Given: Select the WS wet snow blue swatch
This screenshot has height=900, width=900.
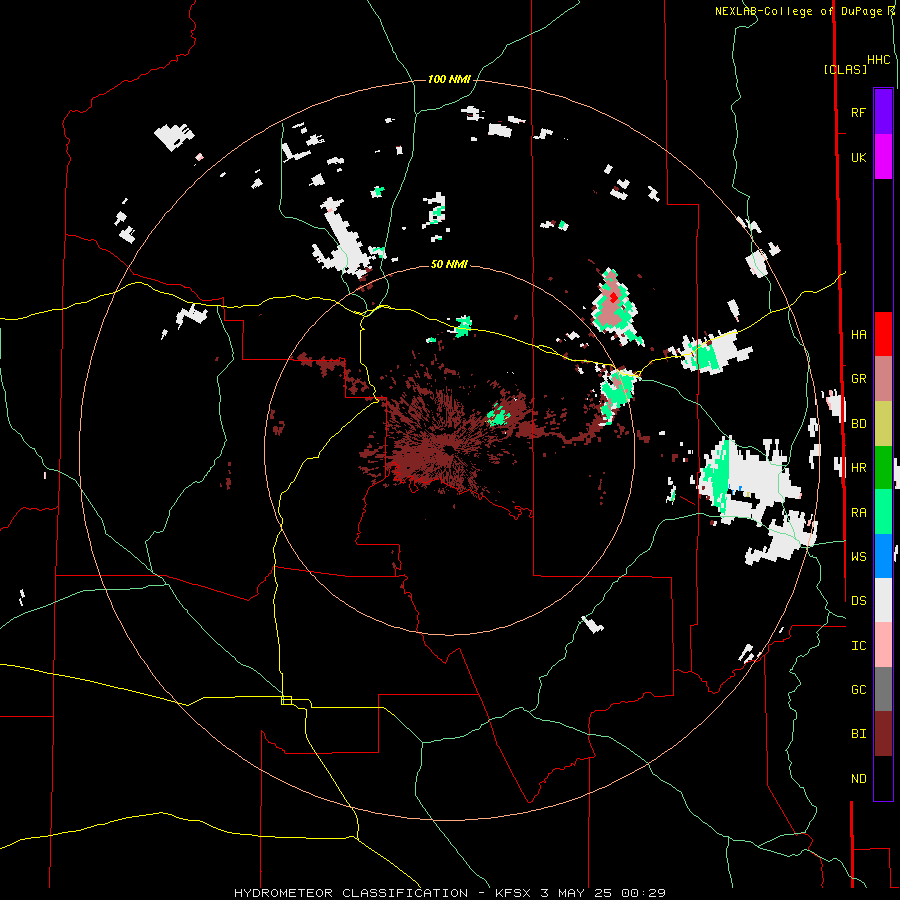Looking at the screenshot, I should [x=883, y=556].
